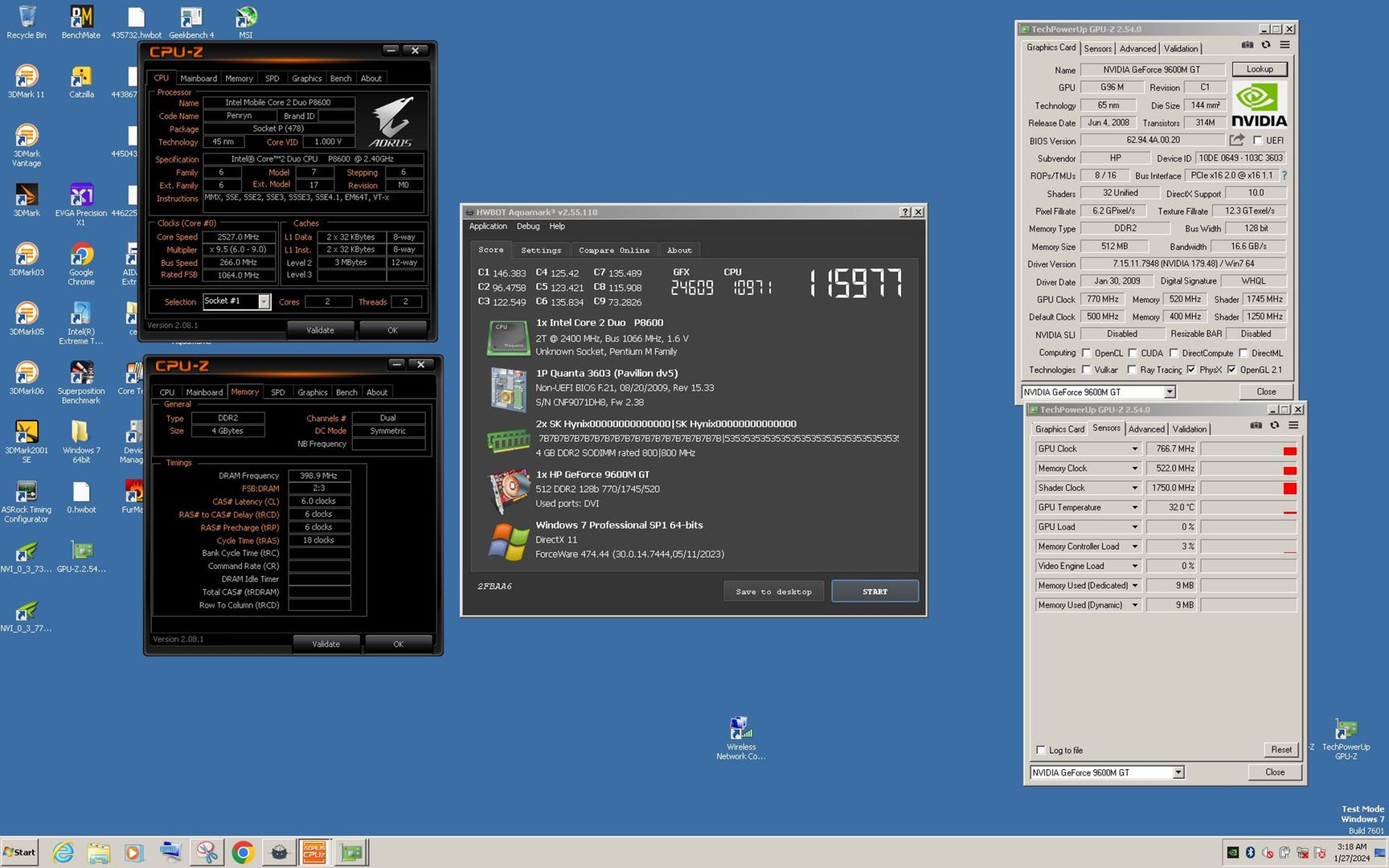Open Settings tab in HWBOT Aquamark
The width and height of the screenshot is (1389, 868).
tap(541, 250)
